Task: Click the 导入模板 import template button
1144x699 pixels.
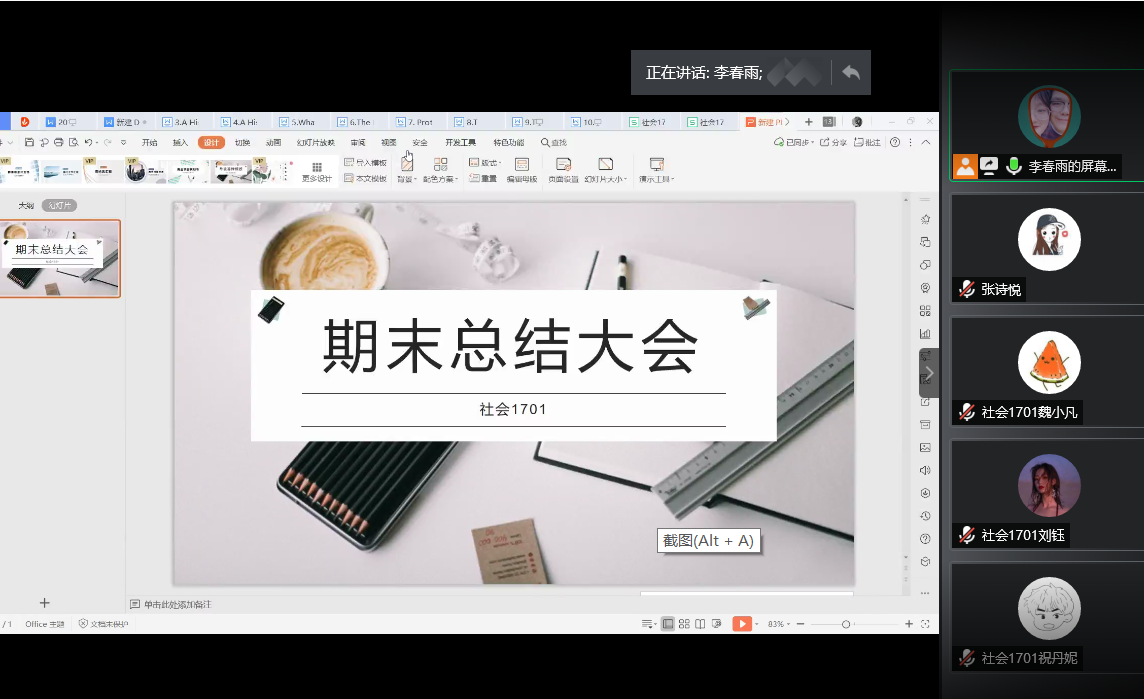Action: (x=366, y=163)
